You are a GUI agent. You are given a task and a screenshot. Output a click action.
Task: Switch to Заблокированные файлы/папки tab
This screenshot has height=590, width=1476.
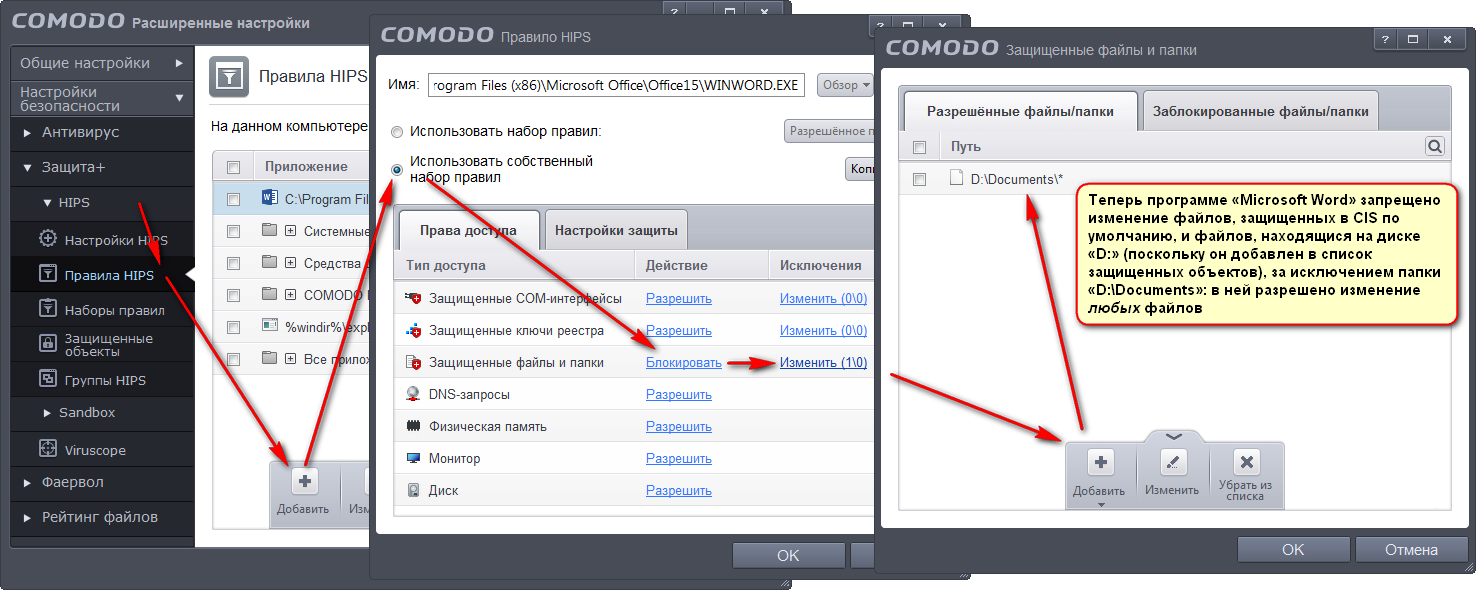tap(1260, 111)
